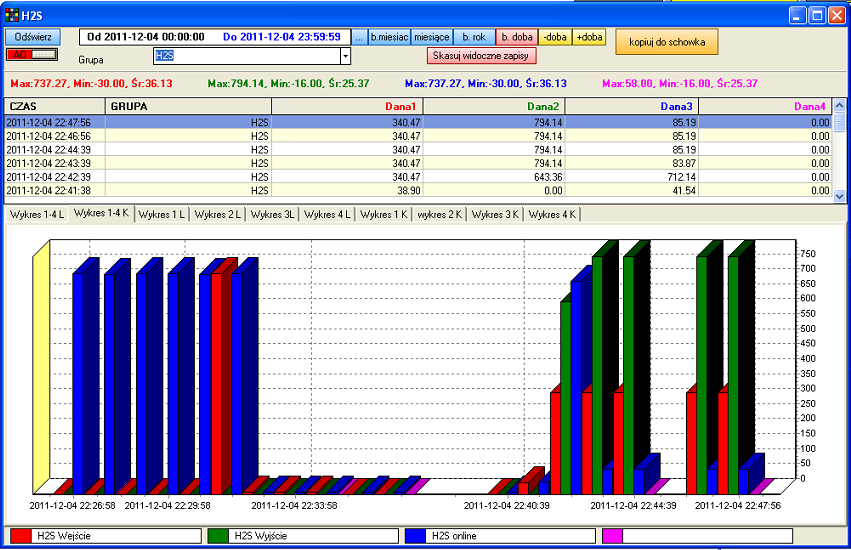Sort by Dana4 column header
The image size is (851, 550).
click(x=765, y=106)
